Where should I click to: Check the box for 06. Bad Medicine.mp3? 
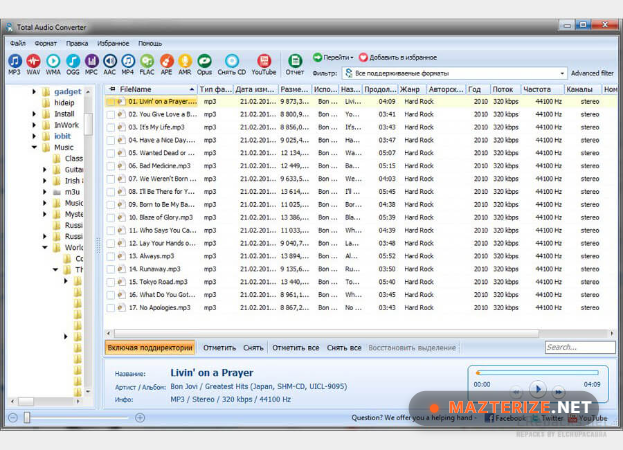(x=110, y=166)
